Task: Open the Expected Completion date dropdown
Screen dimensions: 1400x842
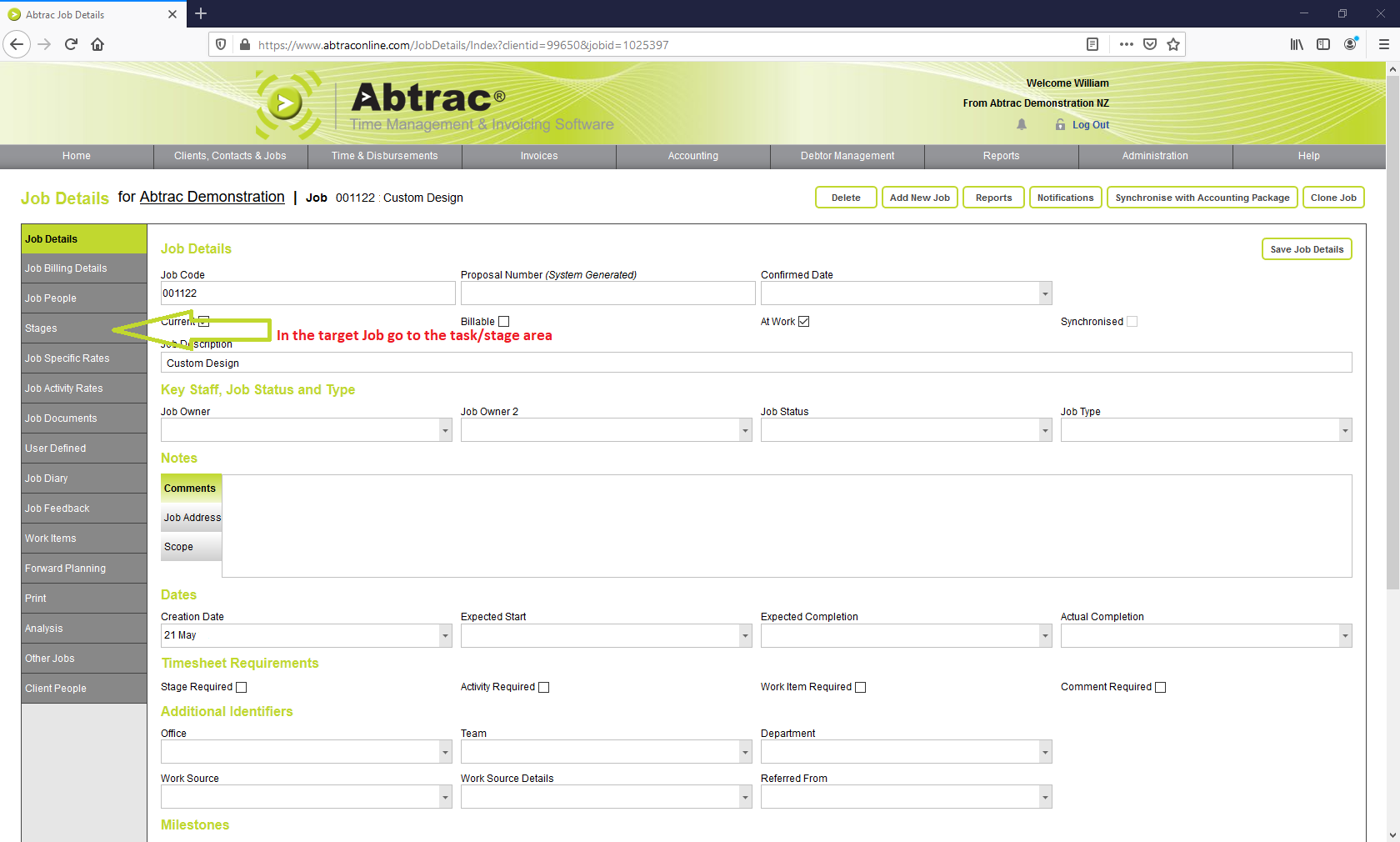Action: (1045, 635)
